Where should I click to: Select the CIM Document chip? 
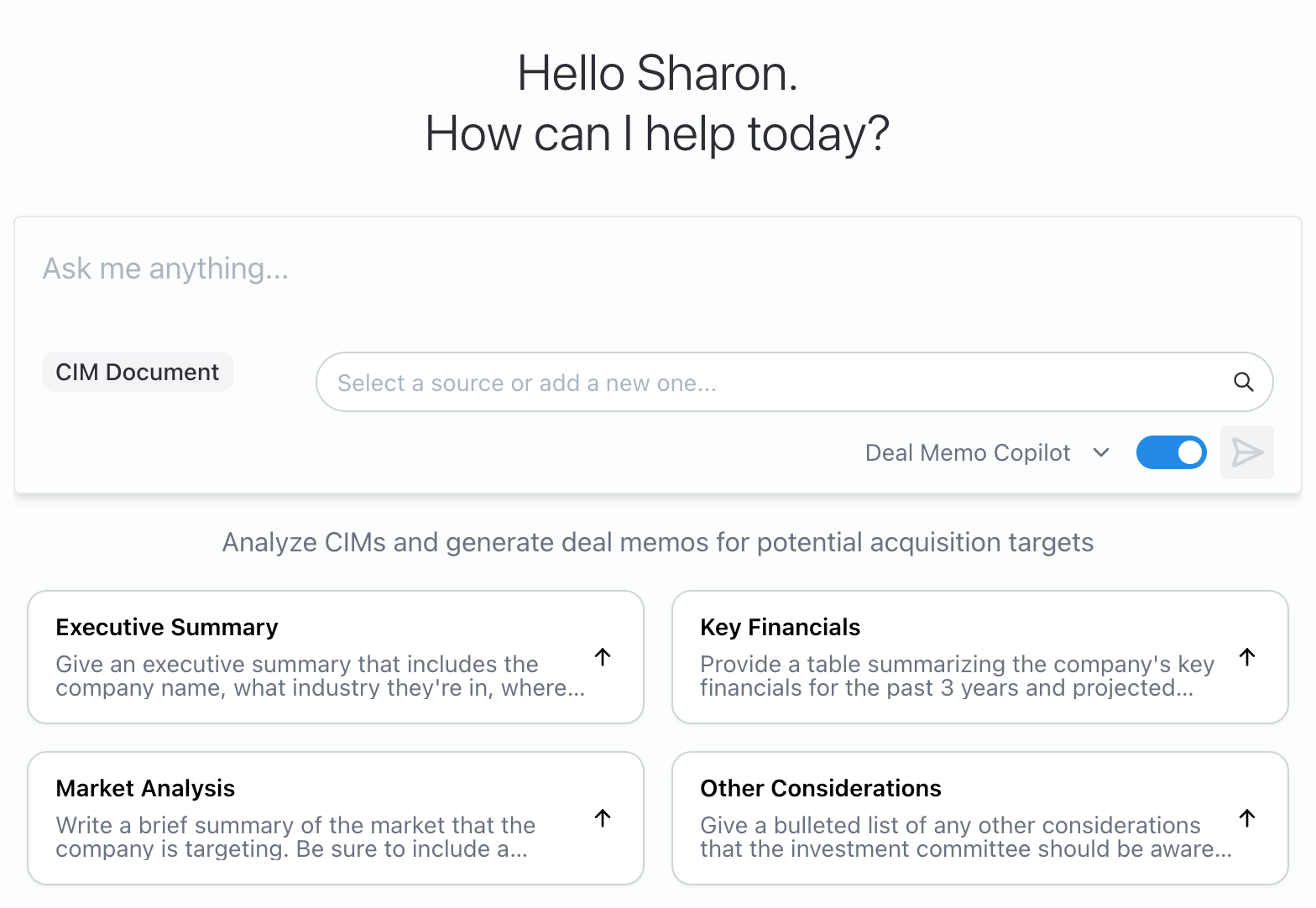pos(137,372)
